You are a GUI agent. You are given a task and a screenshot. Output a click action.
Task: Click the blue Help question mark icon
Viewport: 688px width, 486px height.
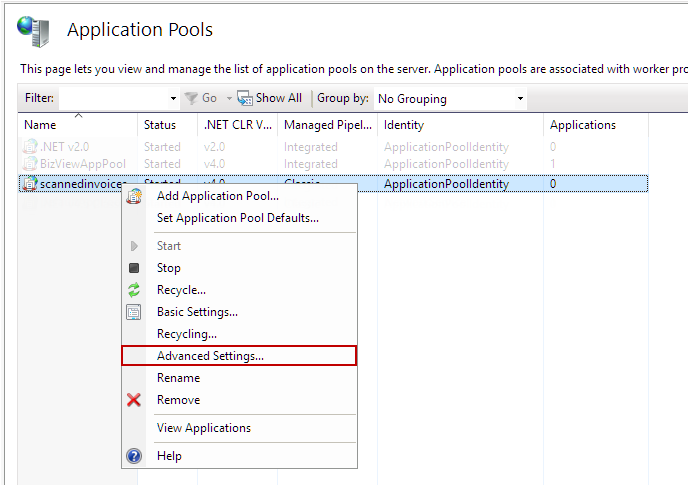coord(134,456)
